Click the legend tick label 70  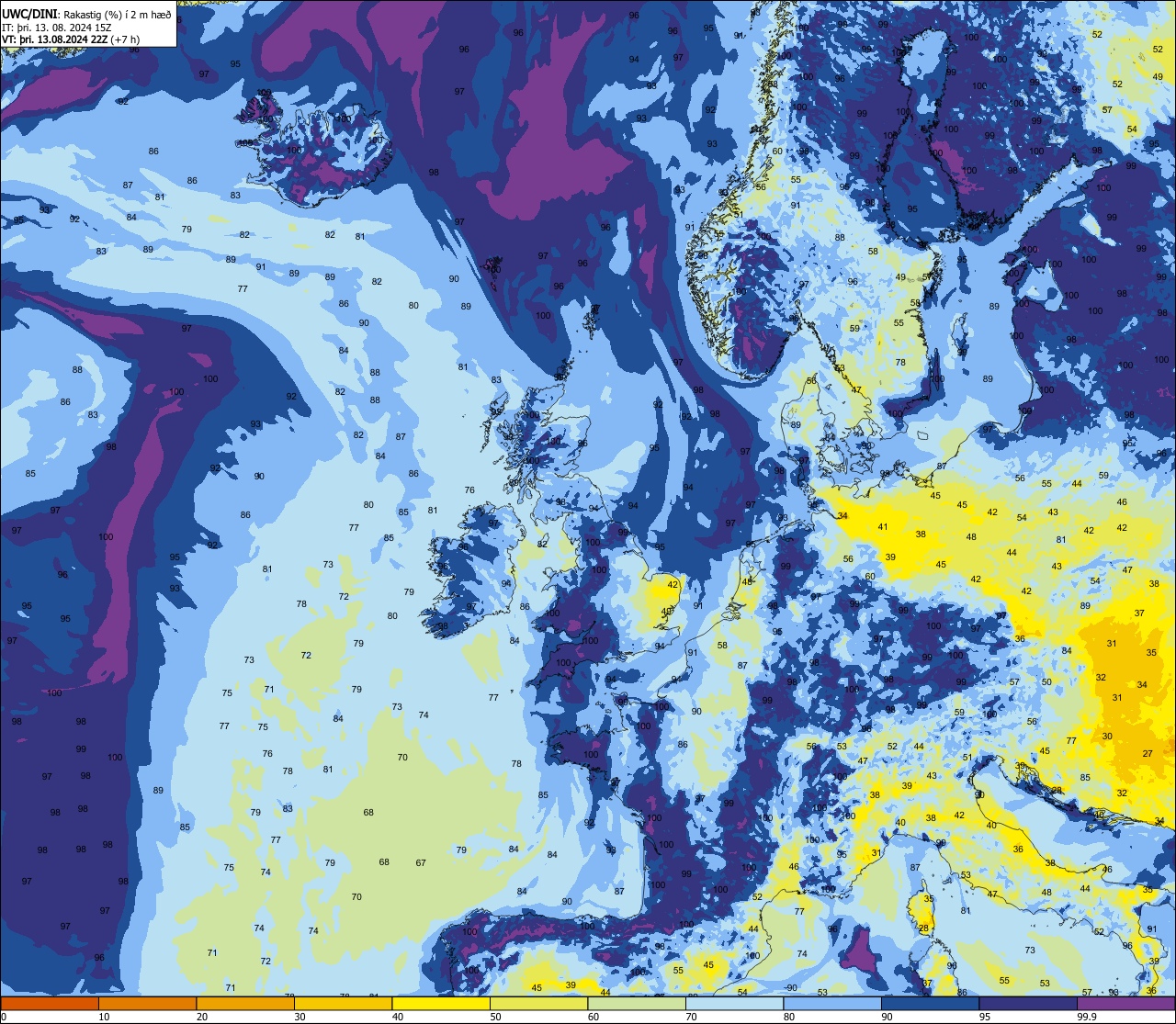point(691,1017)
